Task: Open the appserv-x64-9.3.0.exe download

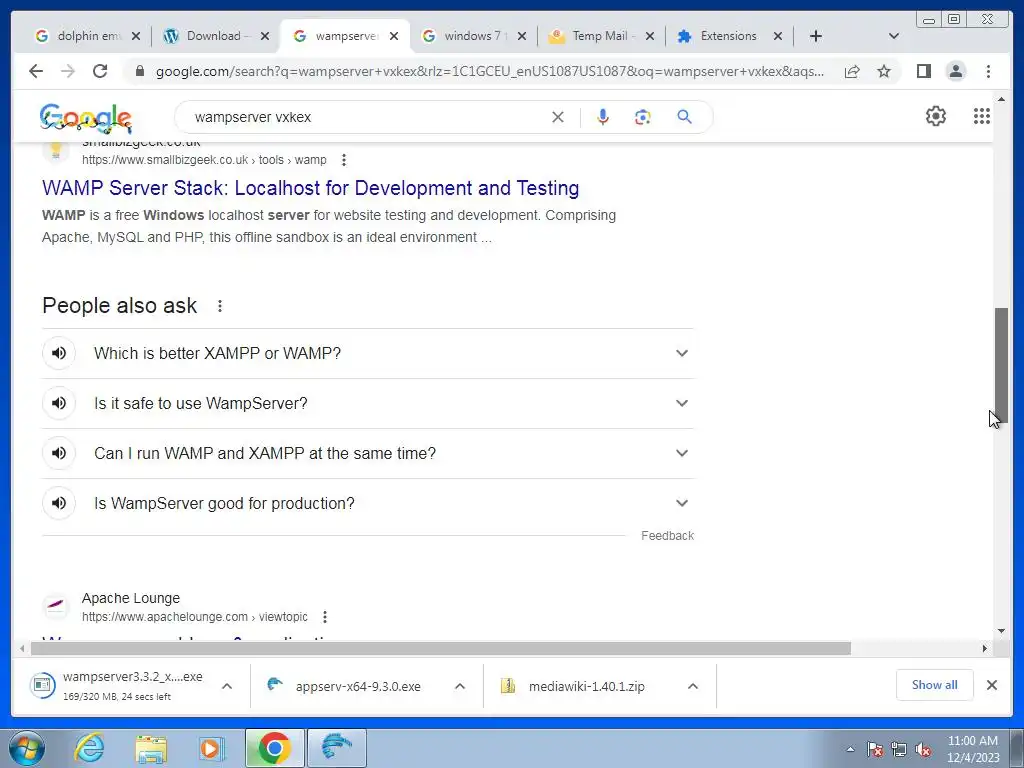Action: point(358,686)
